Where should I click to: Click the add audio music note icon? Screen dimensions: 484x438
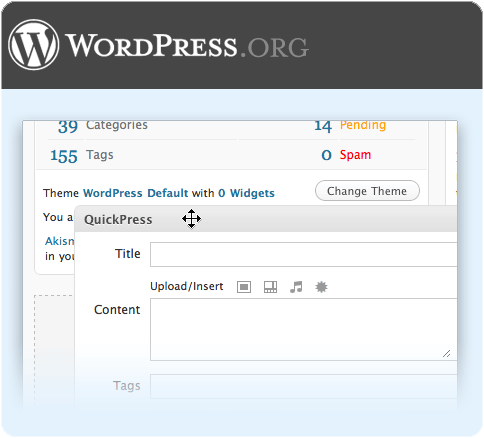[296, 287]
